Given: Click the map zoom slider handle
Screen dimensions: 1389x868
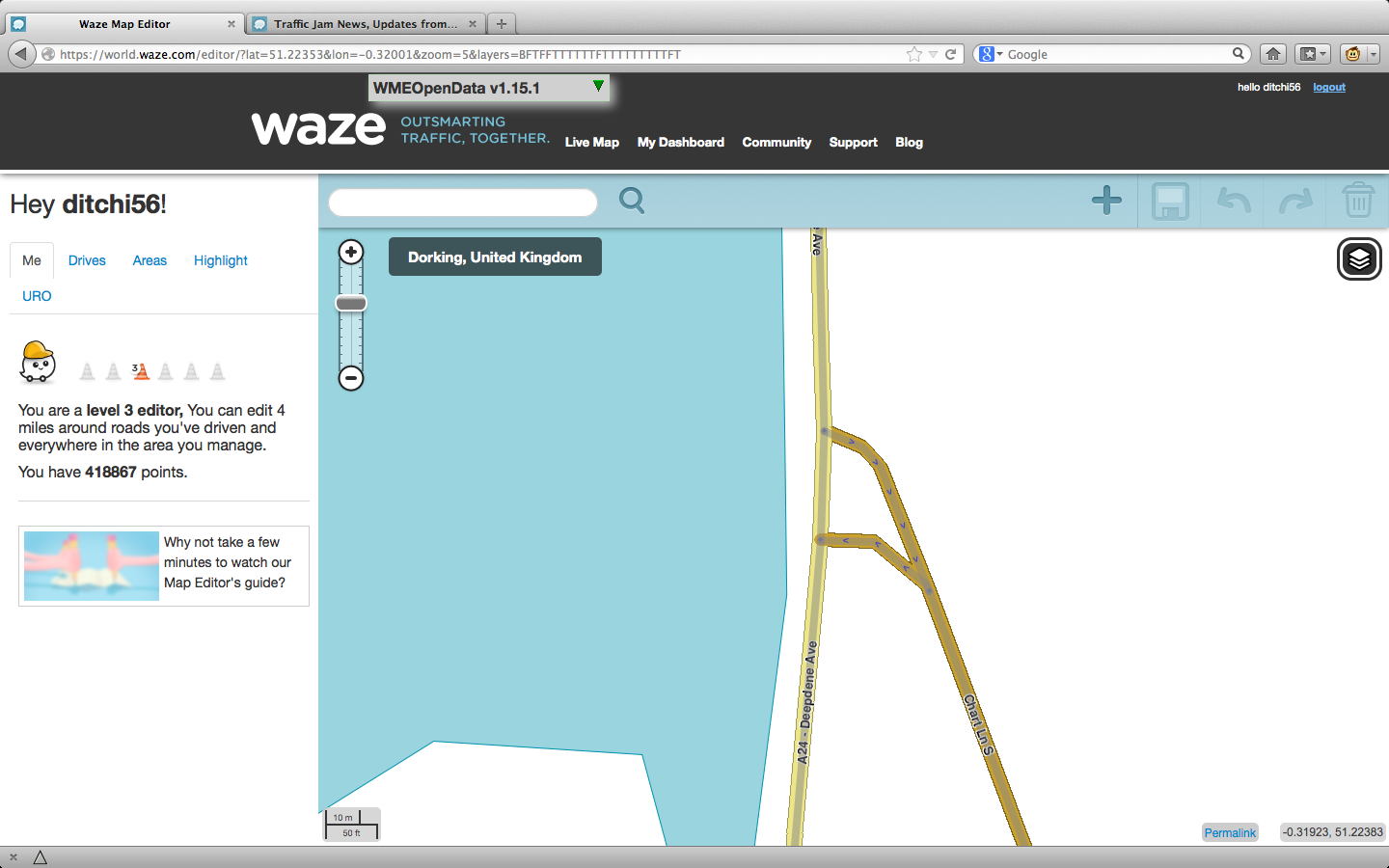Looking at the screenshot, I should pos(351,303).
